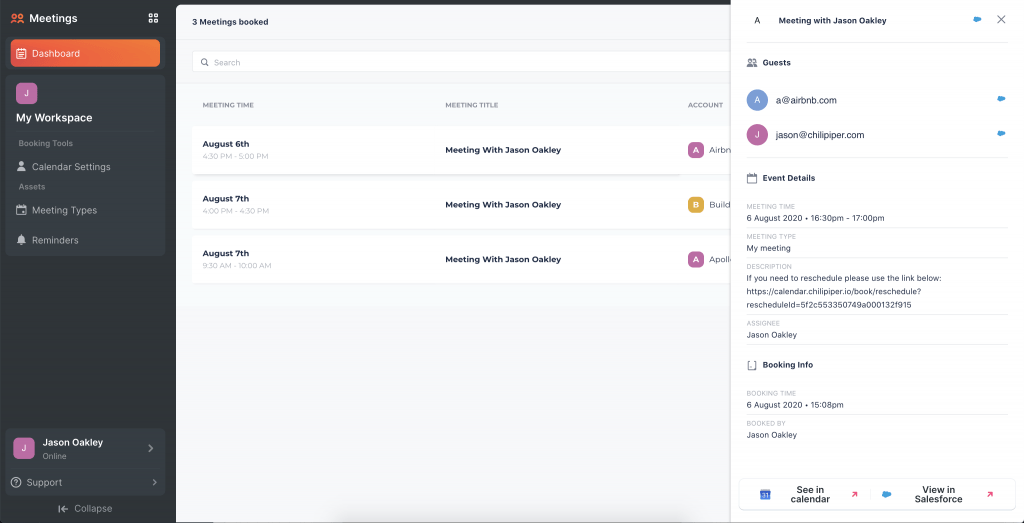Click the Meetings logo icon
This screenshot has height=523, width=1024.
click(x=18, y=18)
